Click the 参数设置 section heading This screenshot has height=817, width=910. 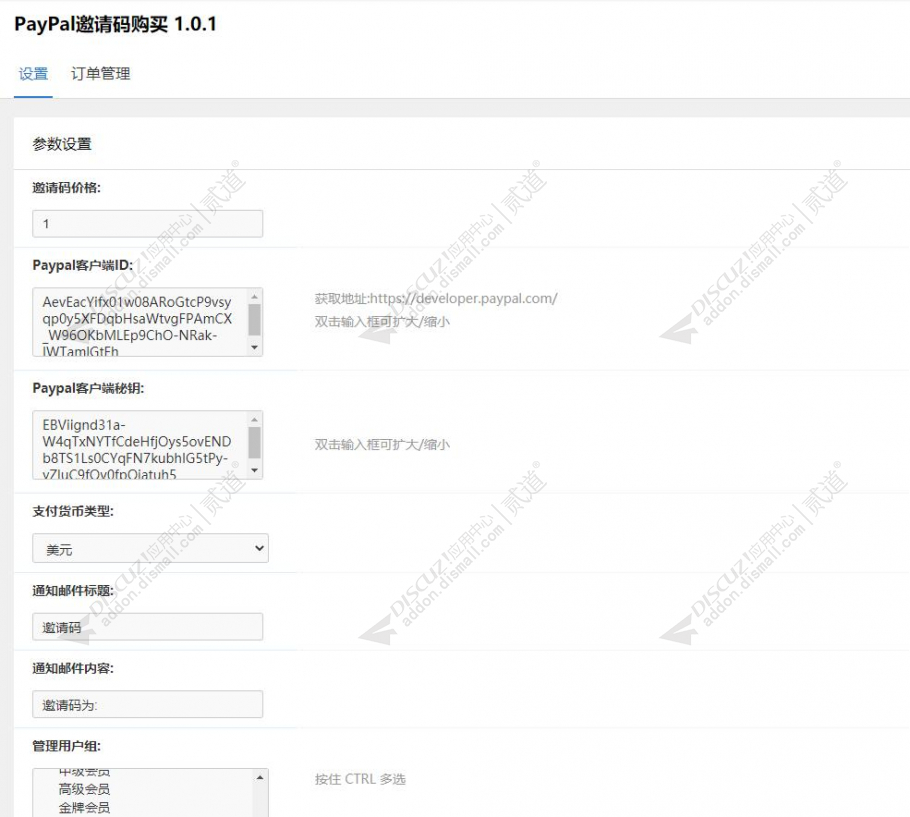(x=62, y=144)
